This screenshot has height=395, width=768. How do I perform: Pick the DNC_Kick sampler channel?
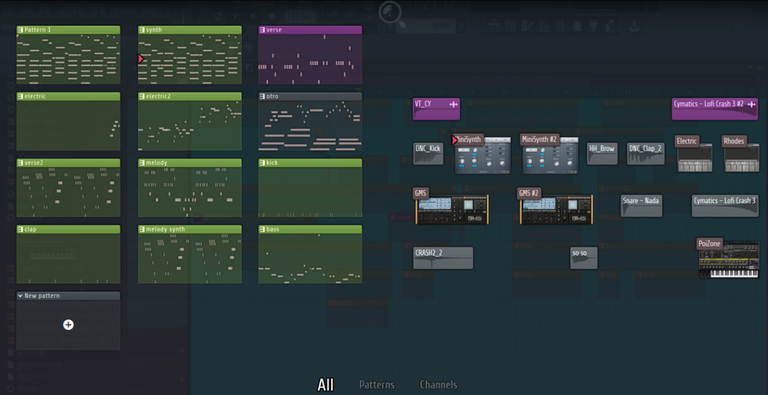click(x=429, y=154)
